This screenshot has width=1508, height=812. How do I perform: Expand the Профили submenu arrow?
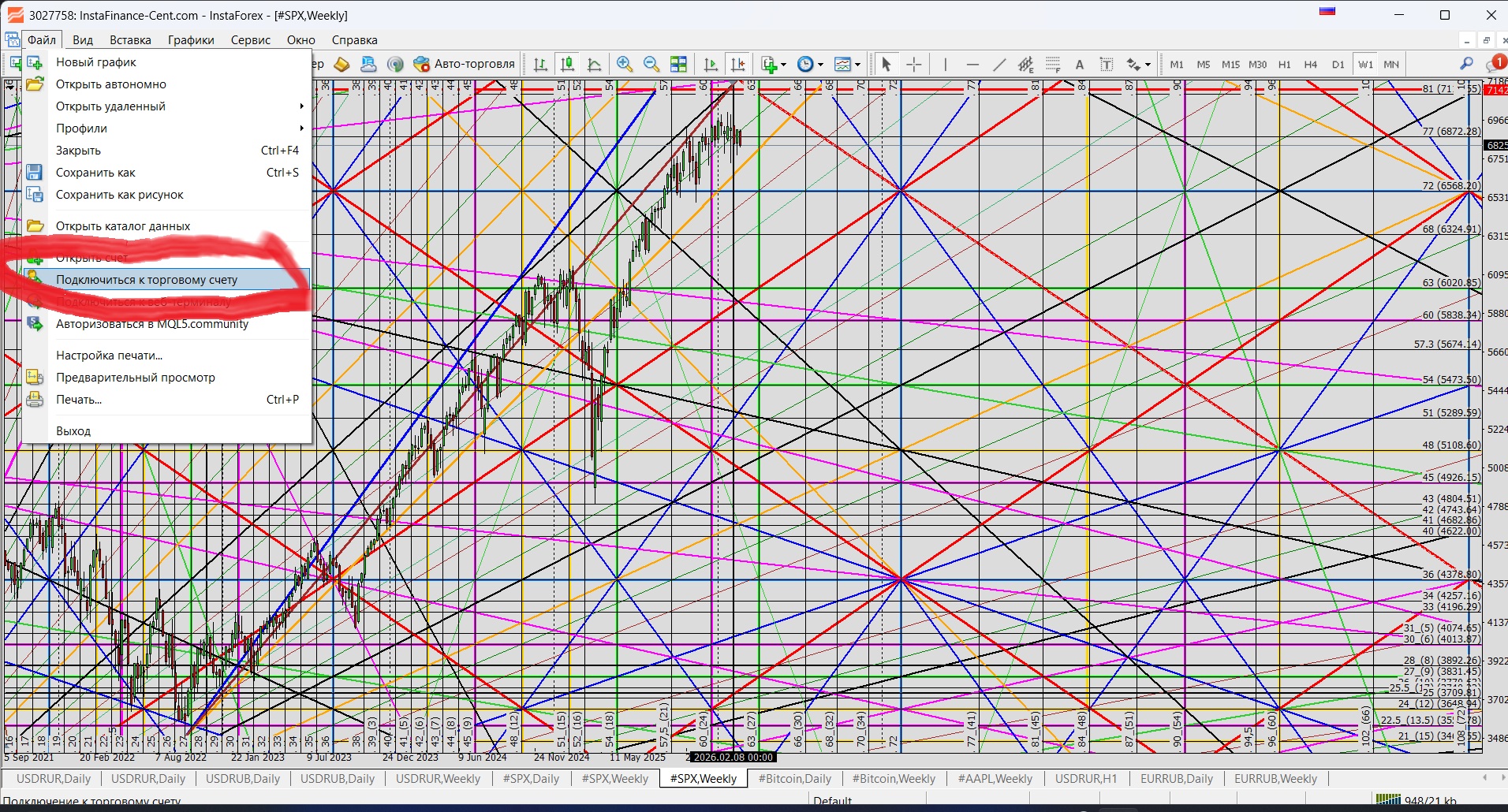pos(301,129)
